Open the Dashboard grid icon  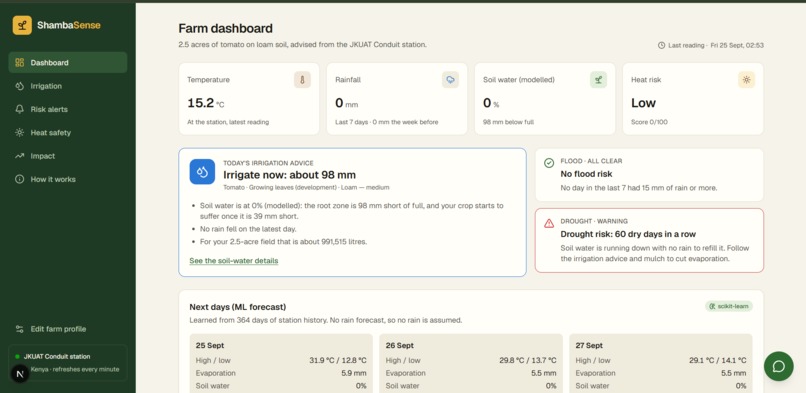(x=20, y=63)
